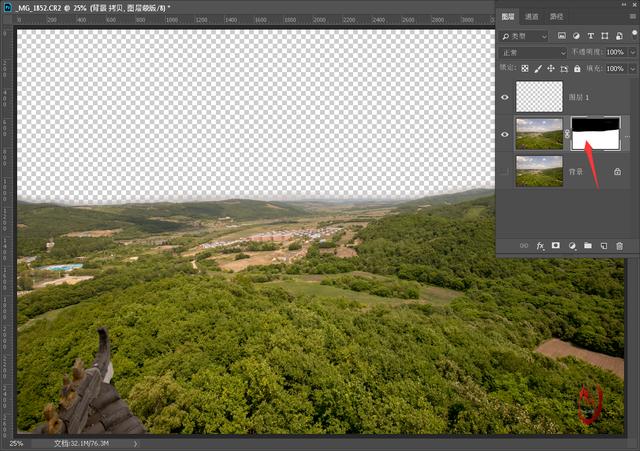Click the add layer style fx icon
Image resolution: width=640 pixels, height=451 pixels.
coord(540,246)
